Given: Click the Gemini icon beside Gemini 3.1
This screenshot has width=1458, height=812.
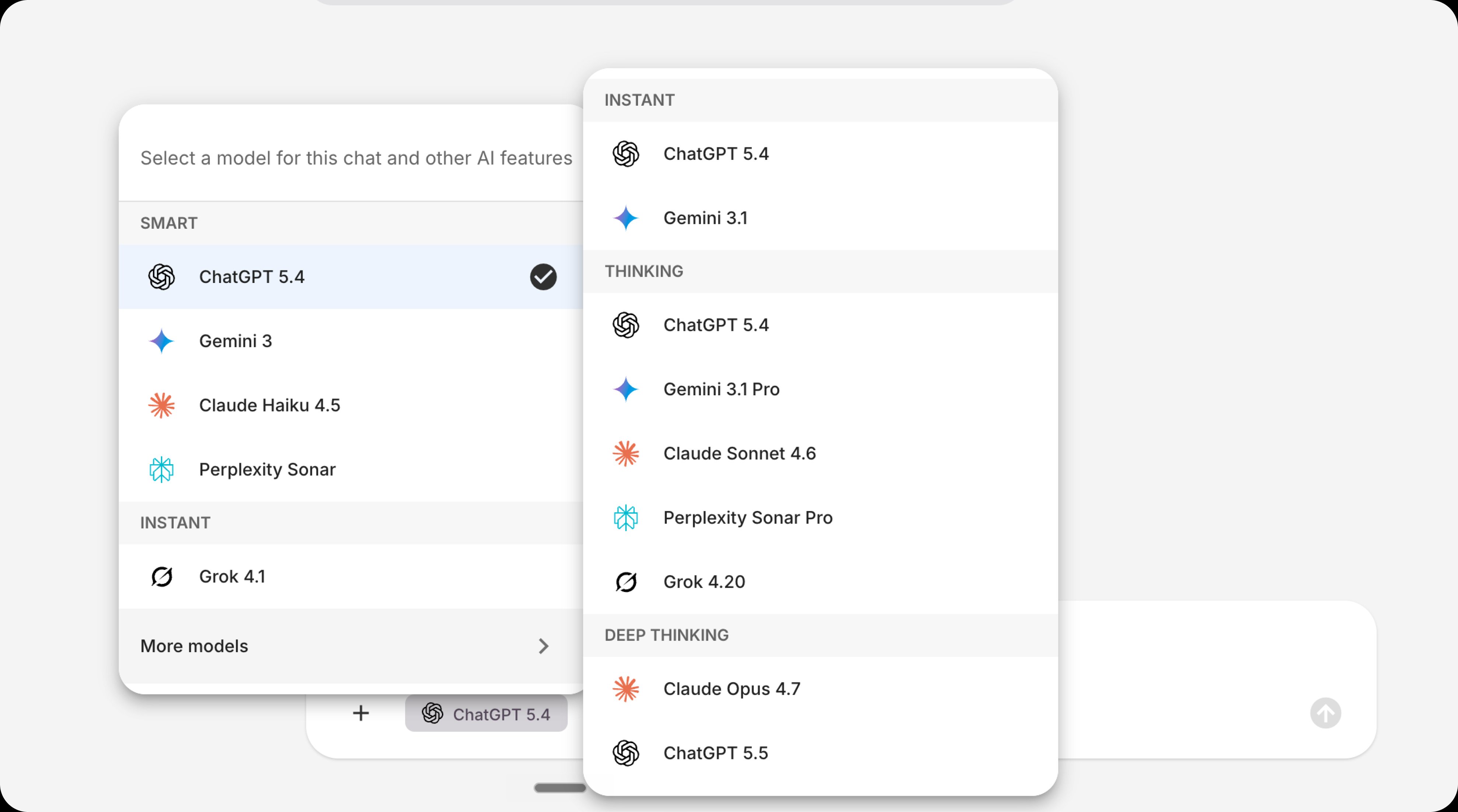Looking at the screenshot, I should click(626, 218).
